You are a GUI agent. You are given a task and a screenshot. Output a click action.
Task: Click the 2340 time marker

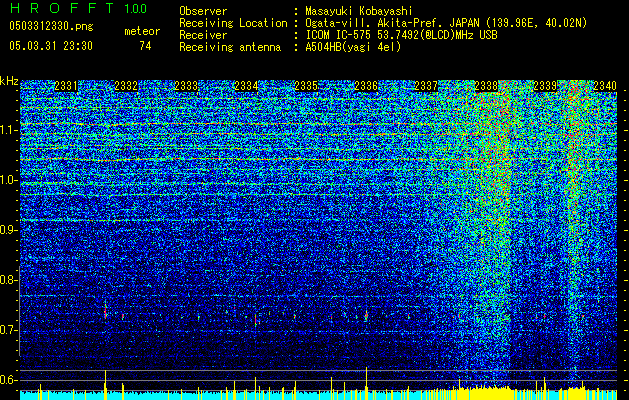click(x=605, y=86)
